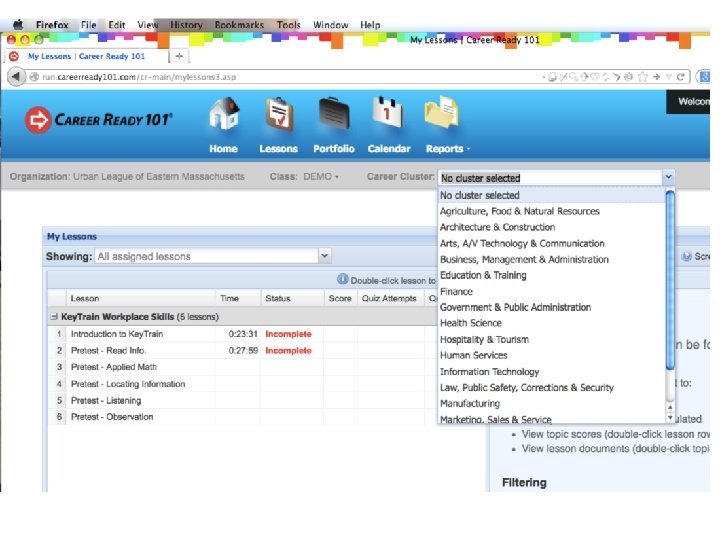Viewport: 720px width, 540px height.
Task: Select Introduction to KeyTrain lesson row
Action: pyautogui.click(x=242, y=334)
